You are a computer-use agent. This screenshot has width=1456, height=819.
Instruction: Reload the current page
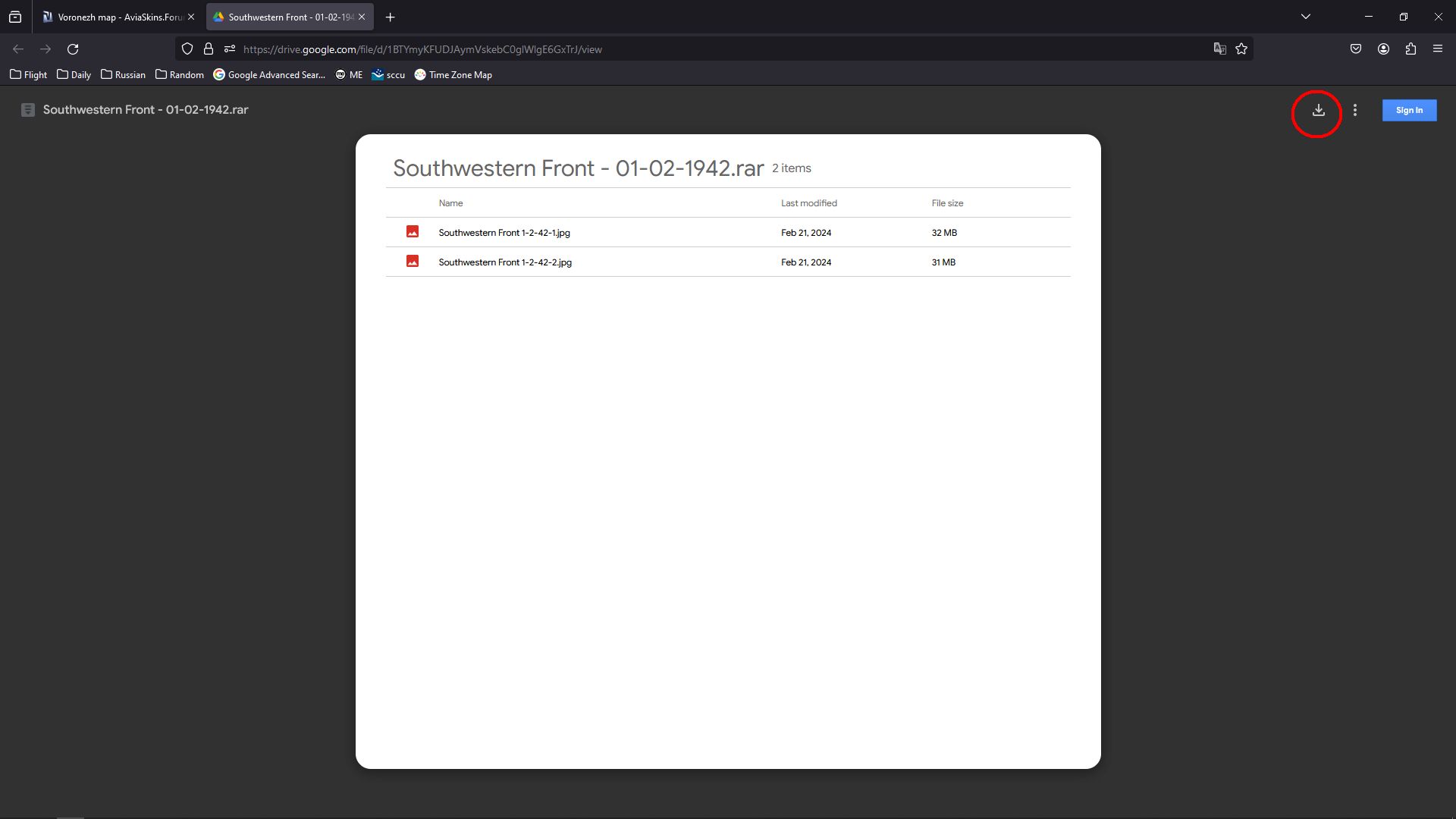tap(73, 49)
